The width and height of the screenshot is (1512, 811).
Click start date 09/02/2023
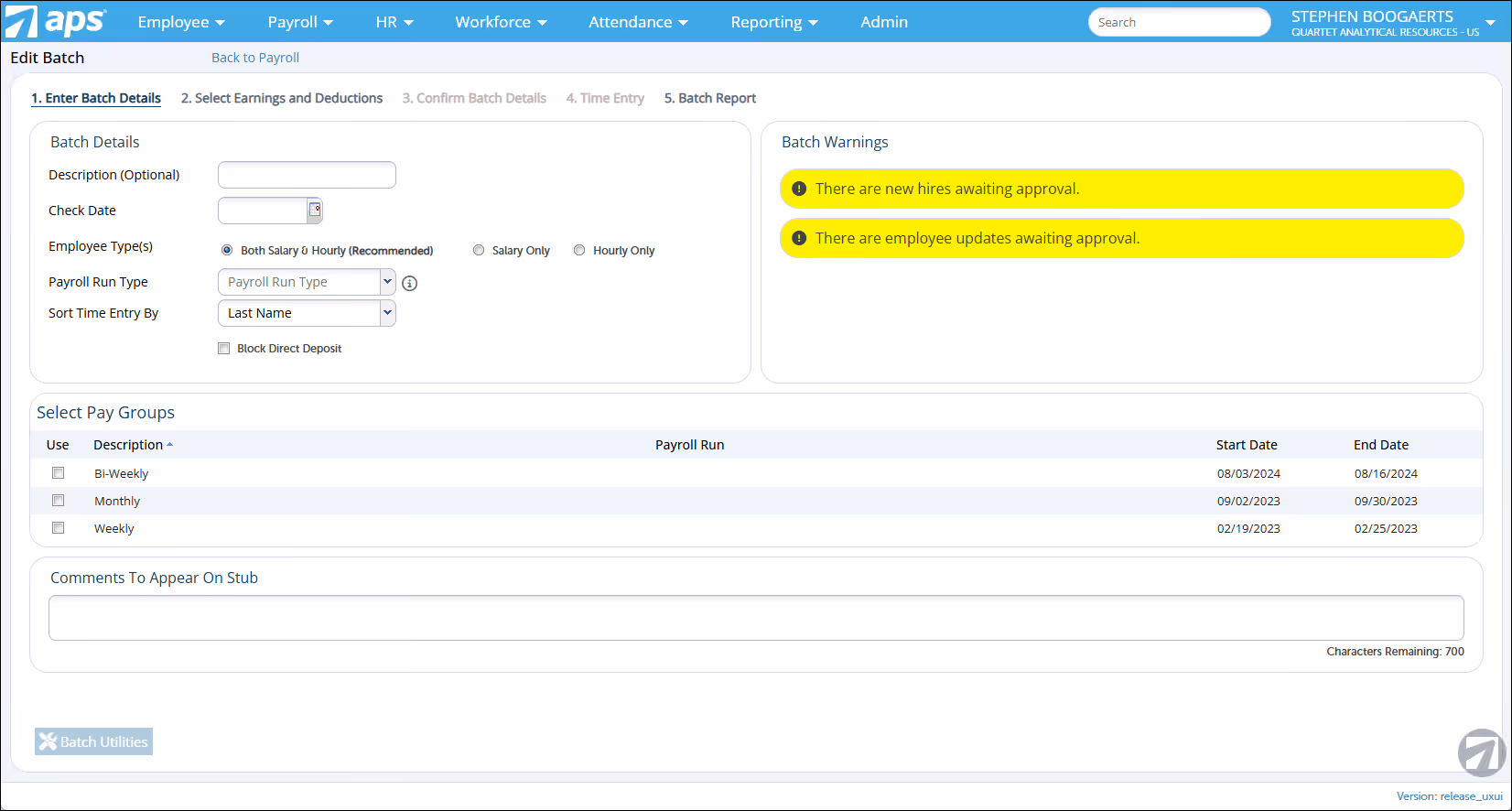click(1248, 502)
